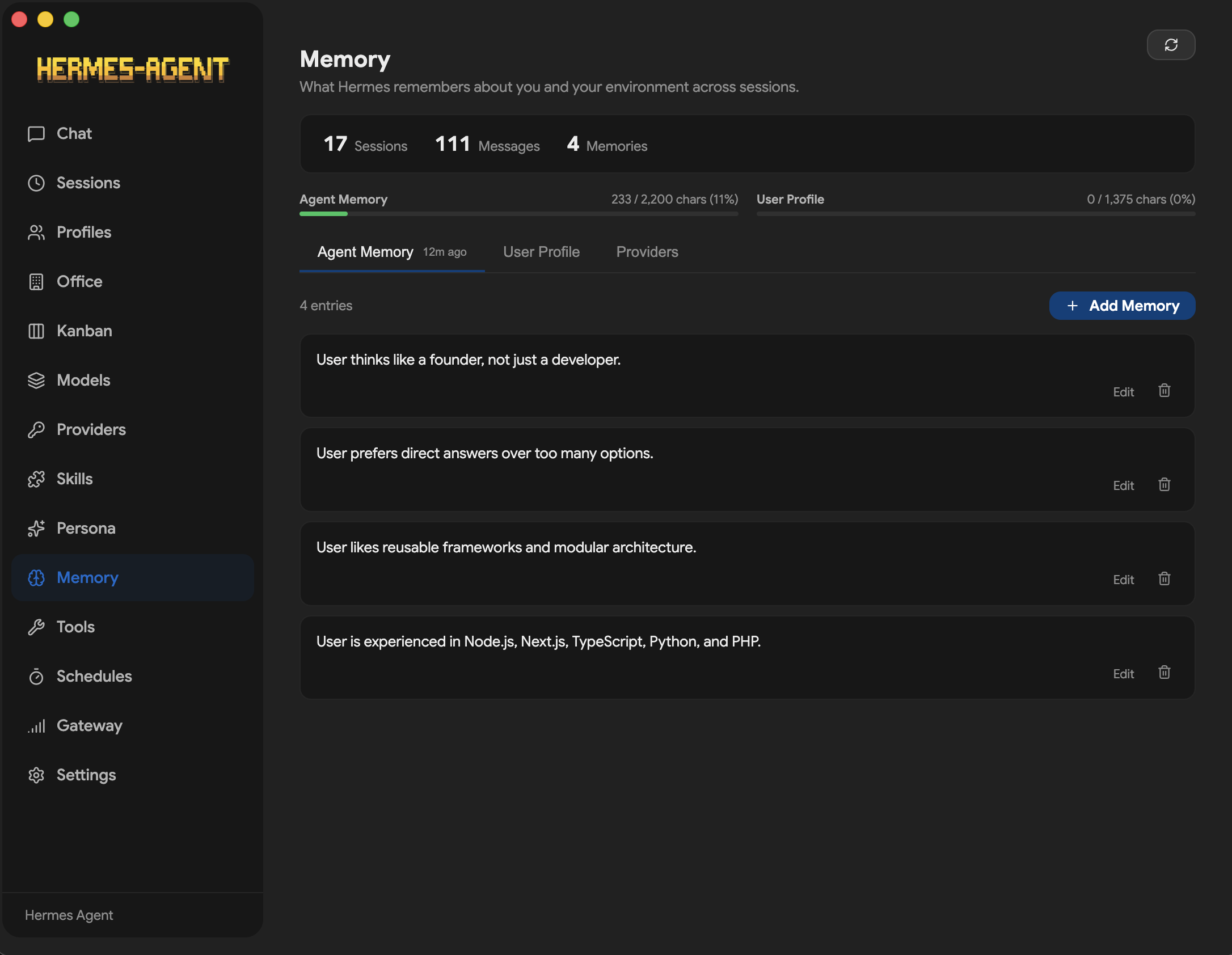The width and height of the screenshot is (1232, 955).
Task: Go to Models in the sidebar
Action: click(133, 381)
